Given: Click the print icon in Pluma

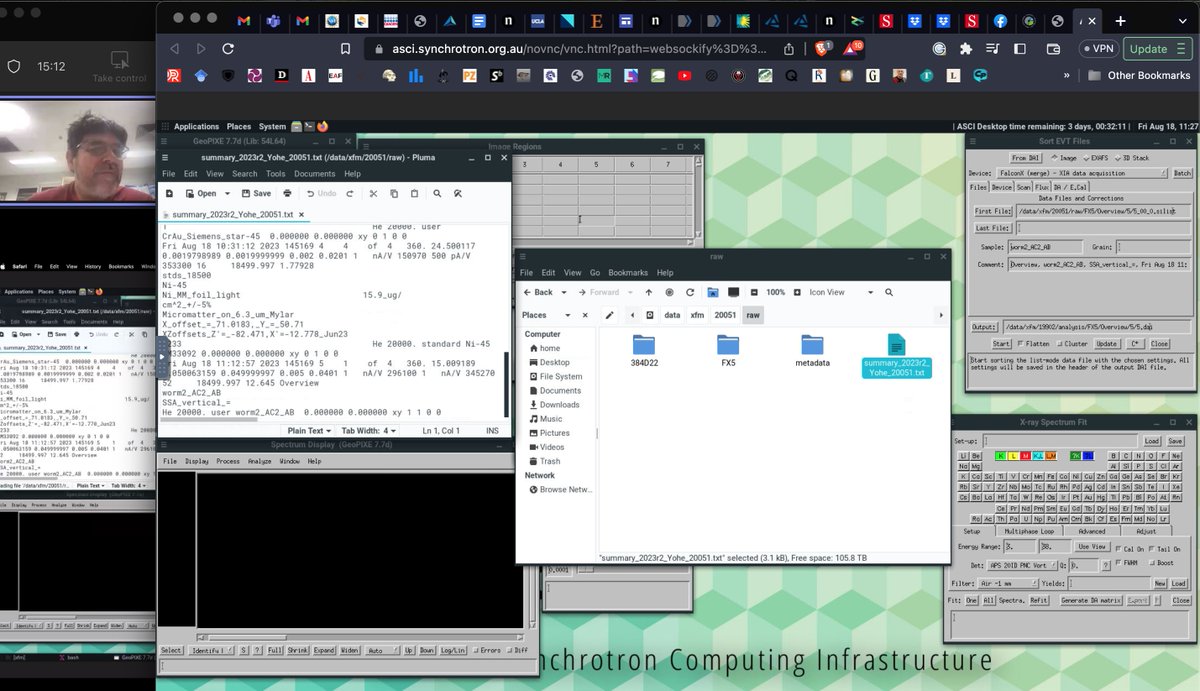Looking at the screenshot, I should (288, 193).
